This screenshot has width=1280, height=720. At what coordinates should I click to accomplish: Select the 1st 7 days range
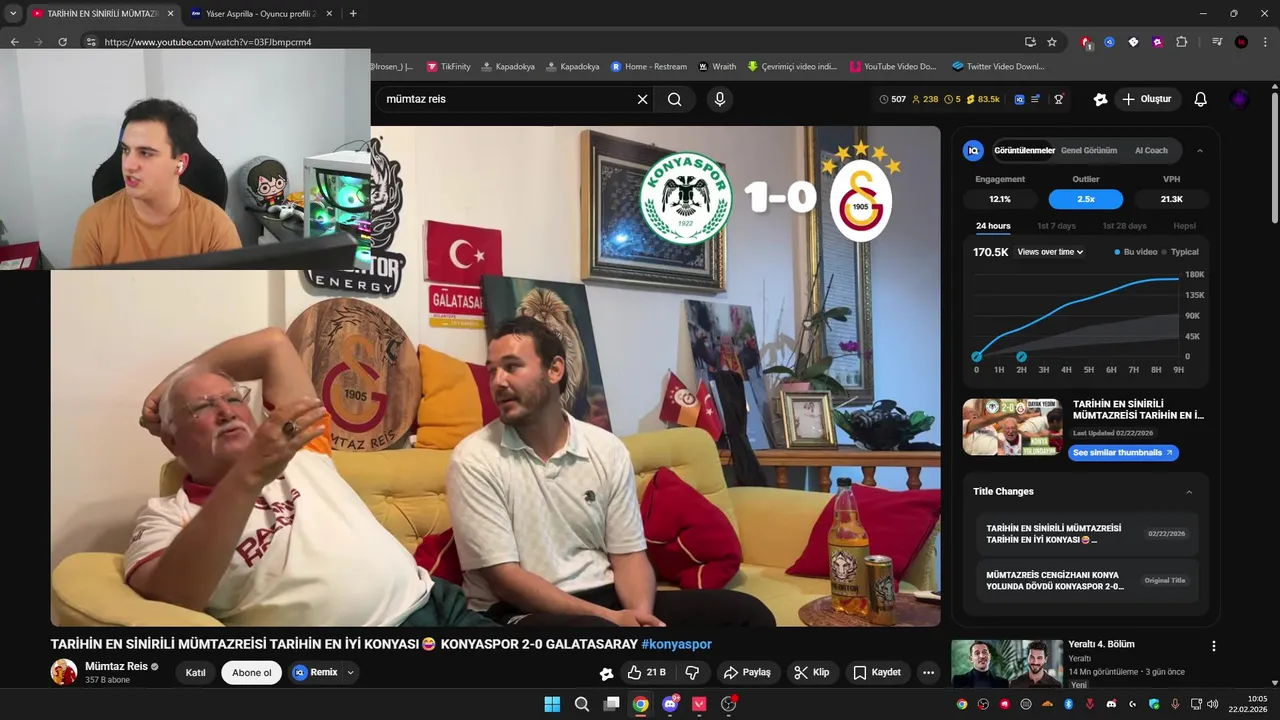pos(1056,226)
